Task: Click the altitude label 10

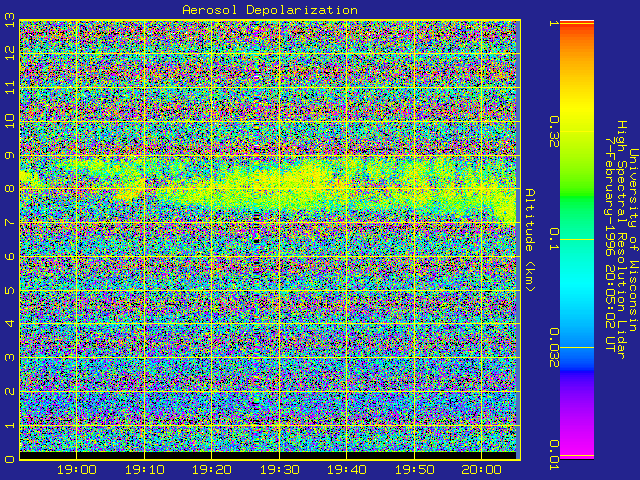Action: (10, 121)
